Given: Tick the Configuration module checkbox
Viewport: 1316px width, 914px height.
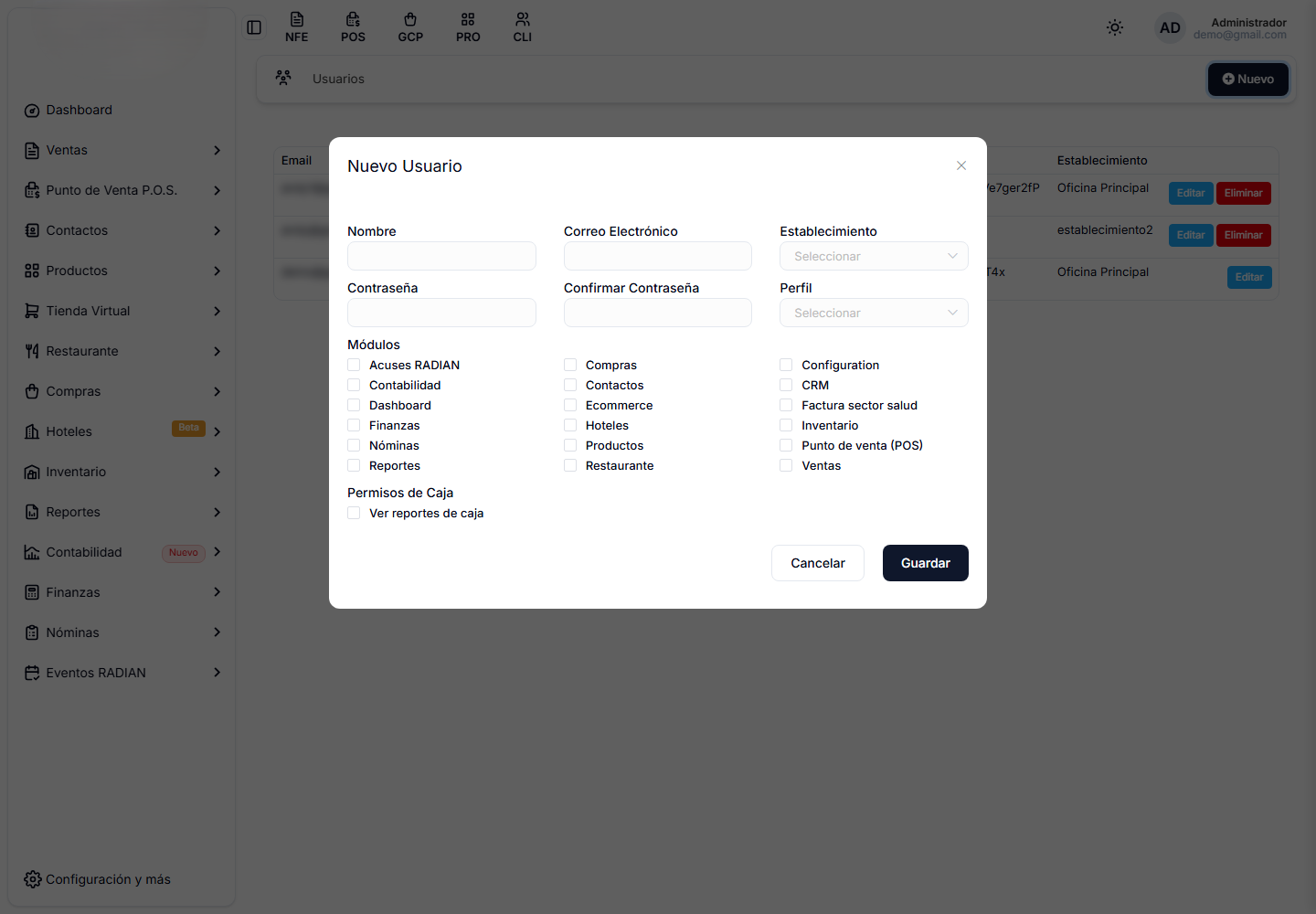Looking at the screenshot, I should pyautogui.click(x=786, y=365).
